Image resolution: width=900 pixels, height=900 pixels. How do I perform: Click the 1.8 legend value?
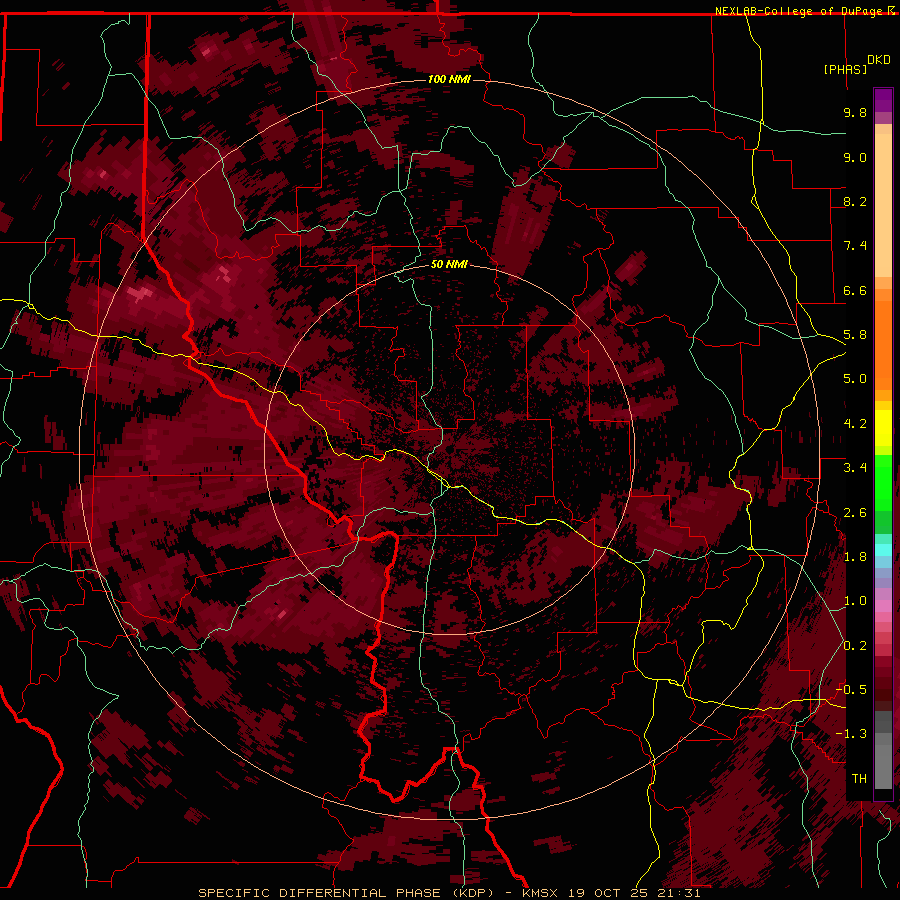(x=855, y=557)
